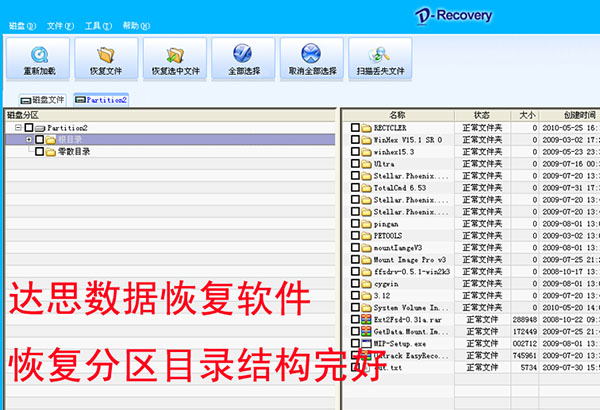Tick the checkbox of the highlighted root directory
Screen dimensions: 600x410
click(39, 139)
